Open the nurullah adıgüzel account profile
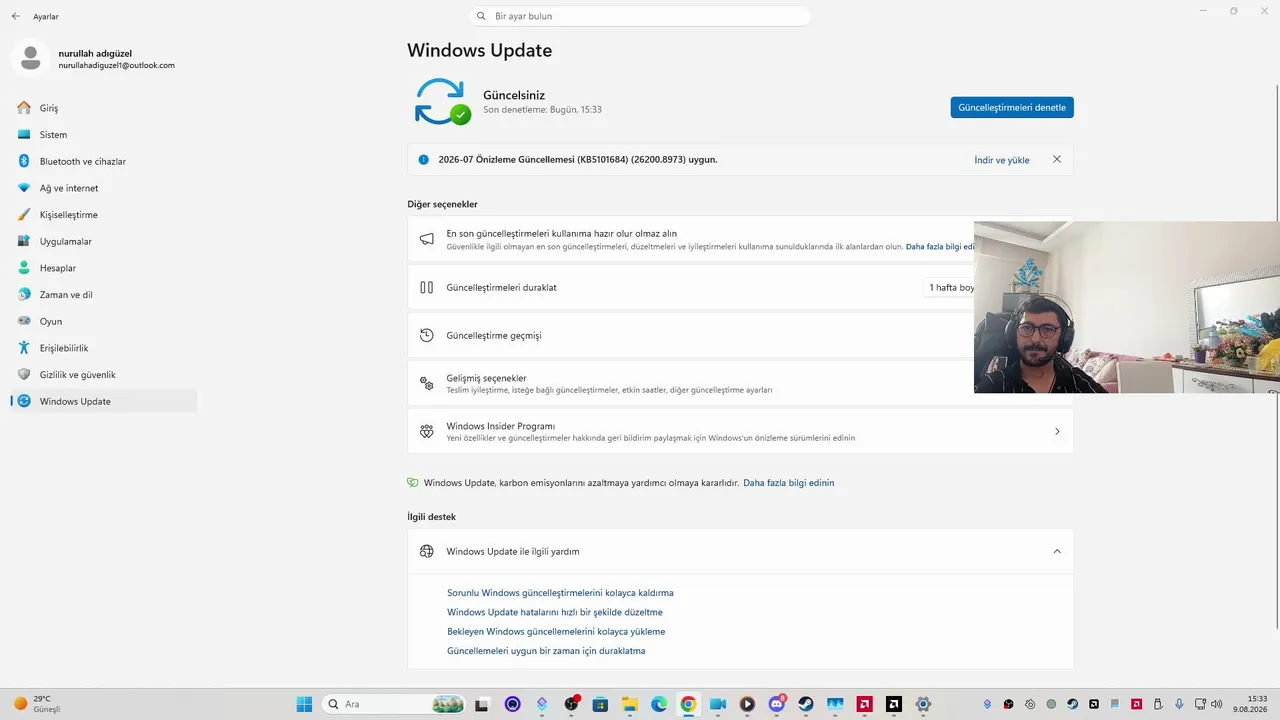 click(96, 59)
